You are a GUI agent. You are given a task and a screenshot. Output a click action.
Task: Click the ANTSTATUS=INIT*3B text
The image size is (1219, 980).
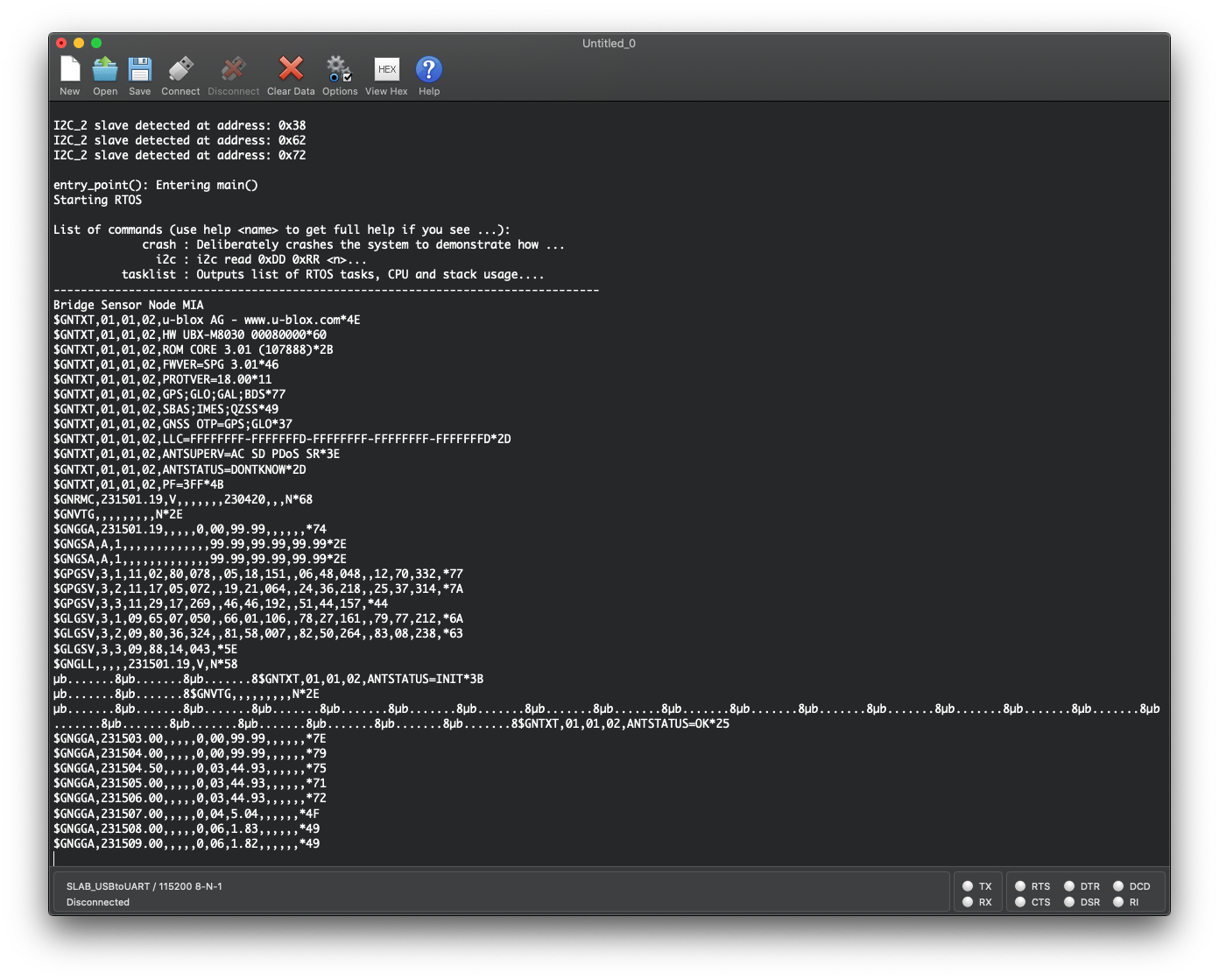click(426, 679)
